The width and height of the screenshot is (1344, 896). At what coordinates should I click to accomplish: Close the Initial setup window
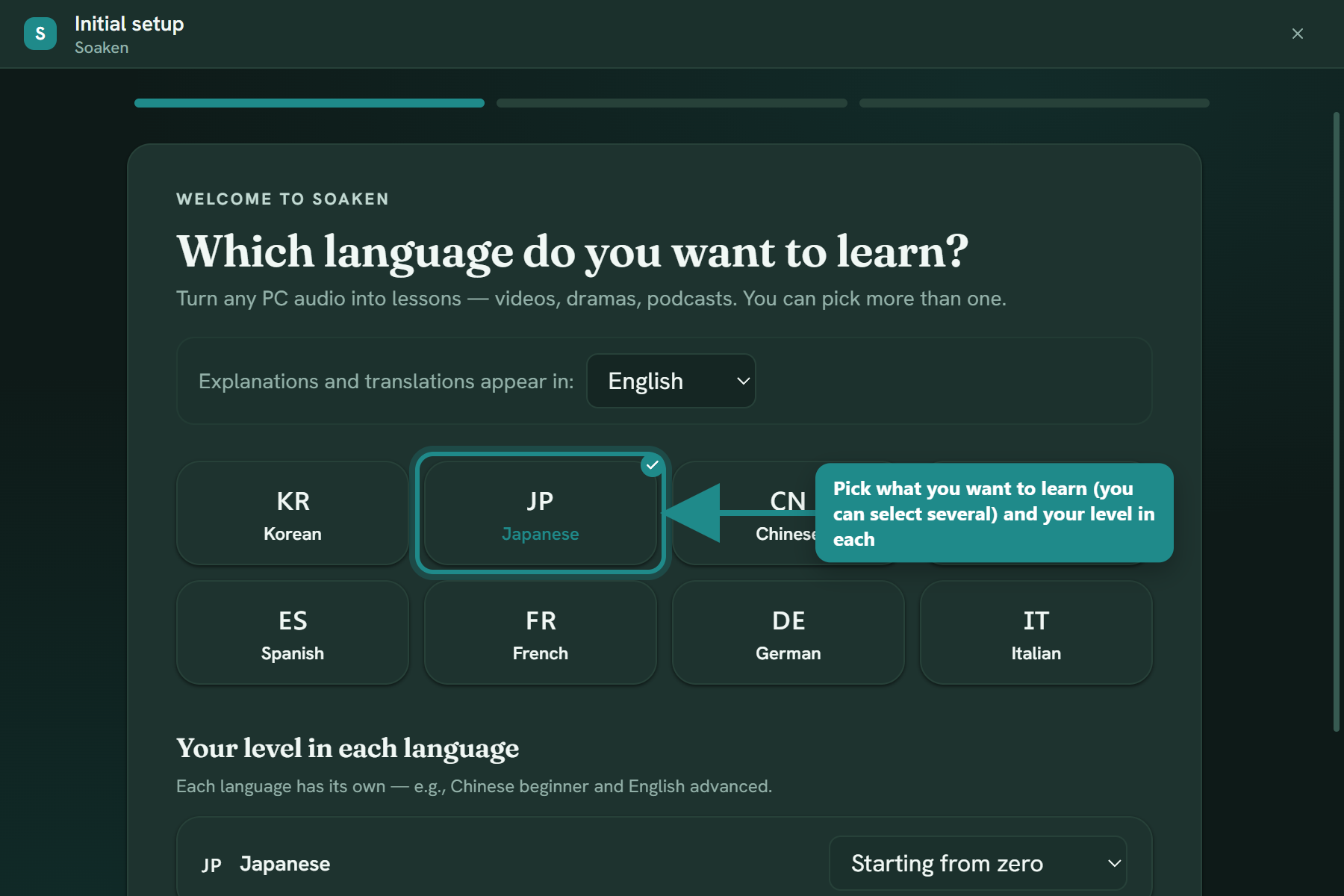[1298, 34]
